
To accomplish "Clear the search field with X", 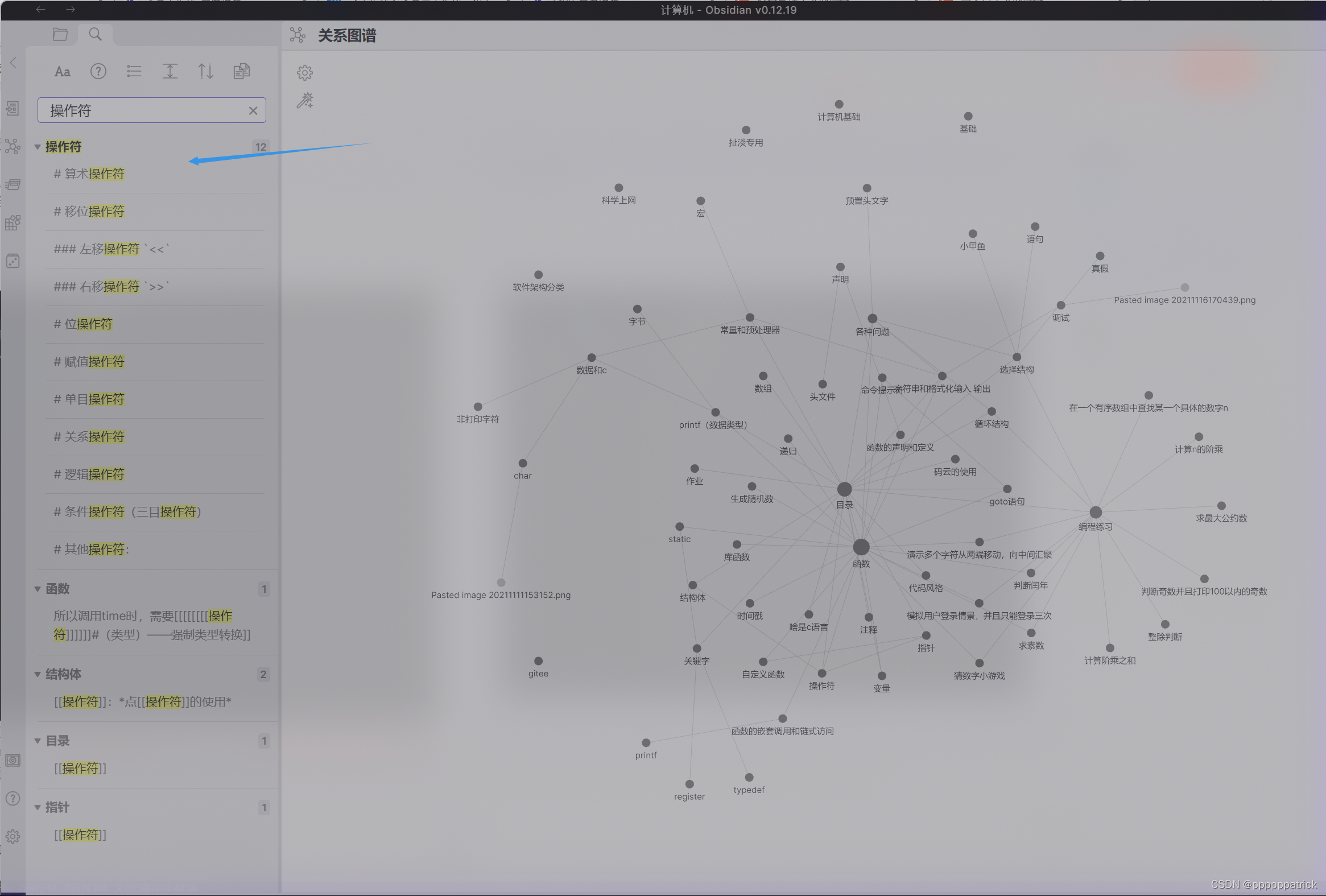I will pyautogui.click(x=253, y=111).
